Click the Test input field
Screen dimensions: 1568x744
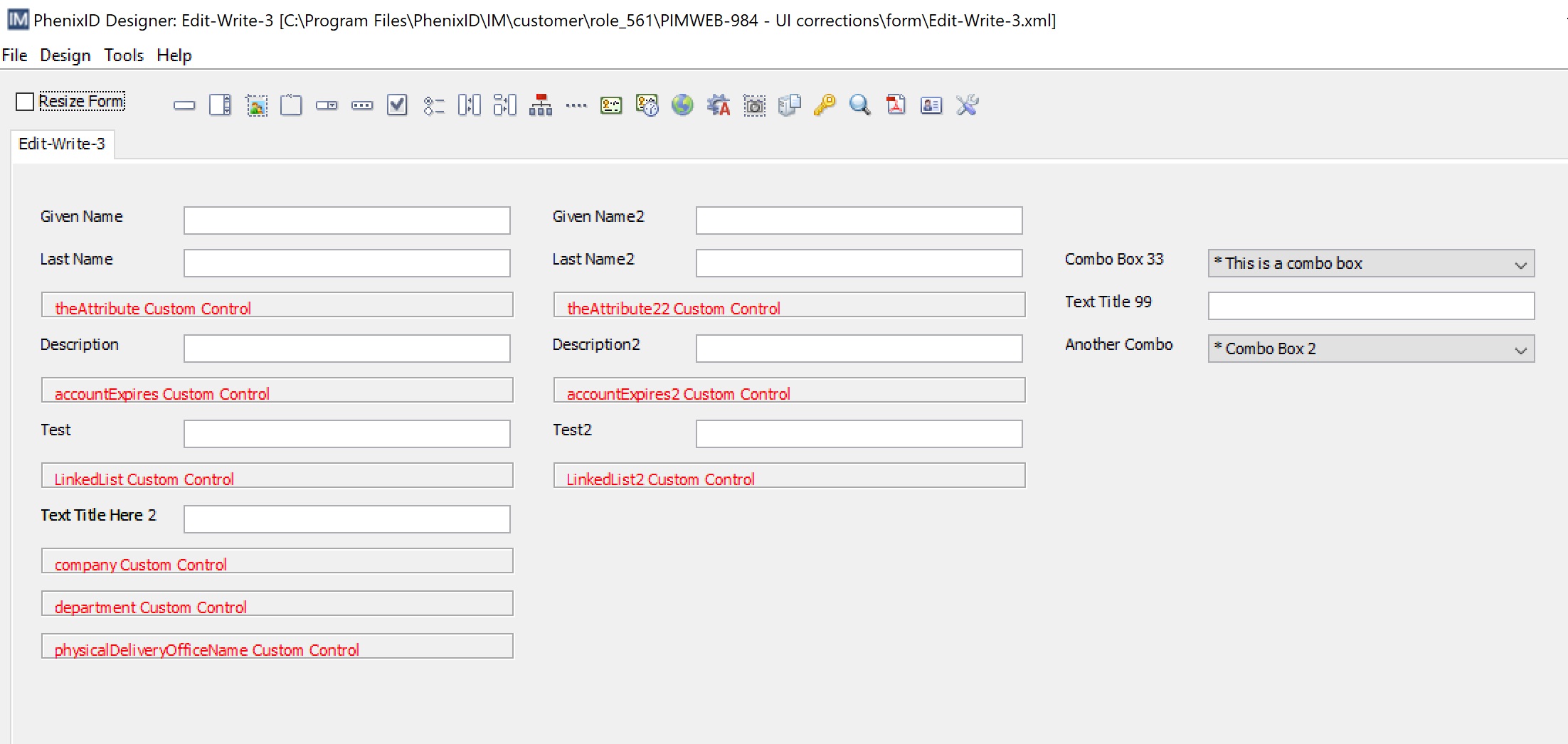point(347,434)
